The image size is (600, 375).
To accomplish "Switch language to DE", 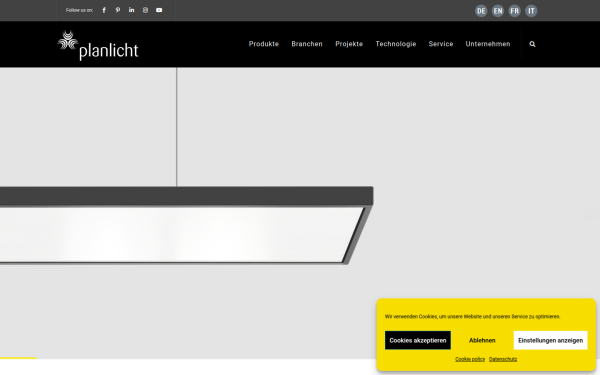I will [481, 11].
